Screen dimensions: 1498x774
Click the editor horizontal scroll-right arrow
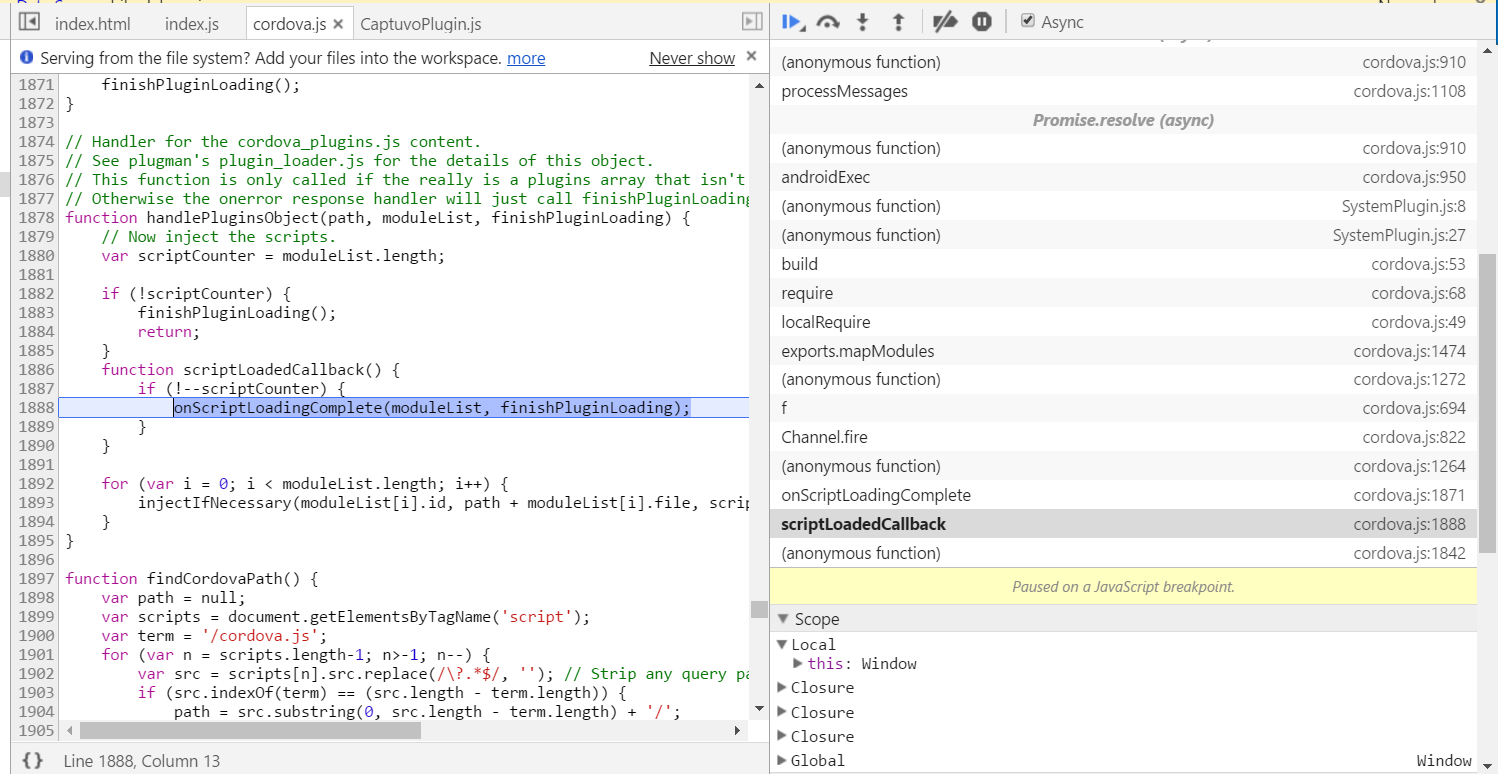(739, 731)
